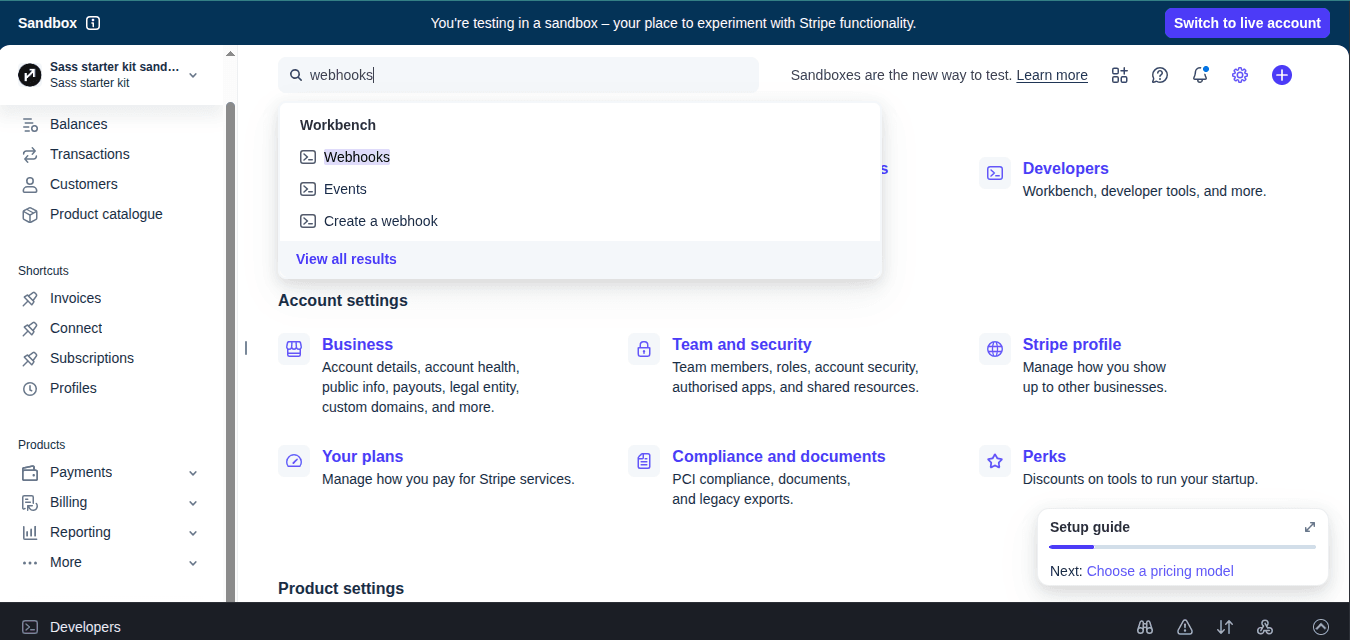Viewport: 1350px width, 640px height.
Task: Expand workbench with the bottom-right chevron circle
Action: pyautogui.click(x=1321, y=627)
